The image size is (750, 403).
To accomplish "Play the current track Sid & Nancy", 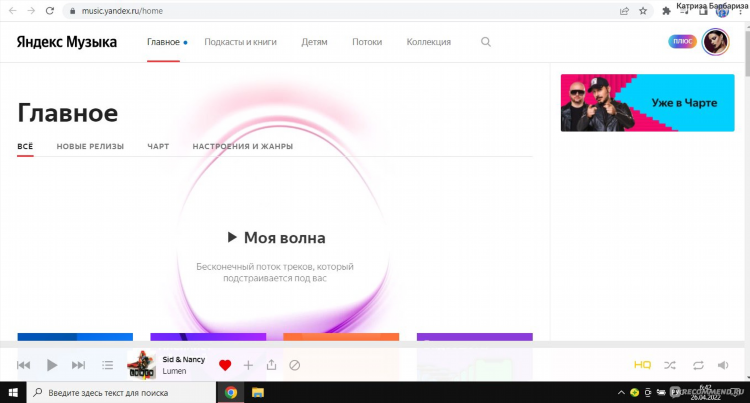I will point(52,365).
